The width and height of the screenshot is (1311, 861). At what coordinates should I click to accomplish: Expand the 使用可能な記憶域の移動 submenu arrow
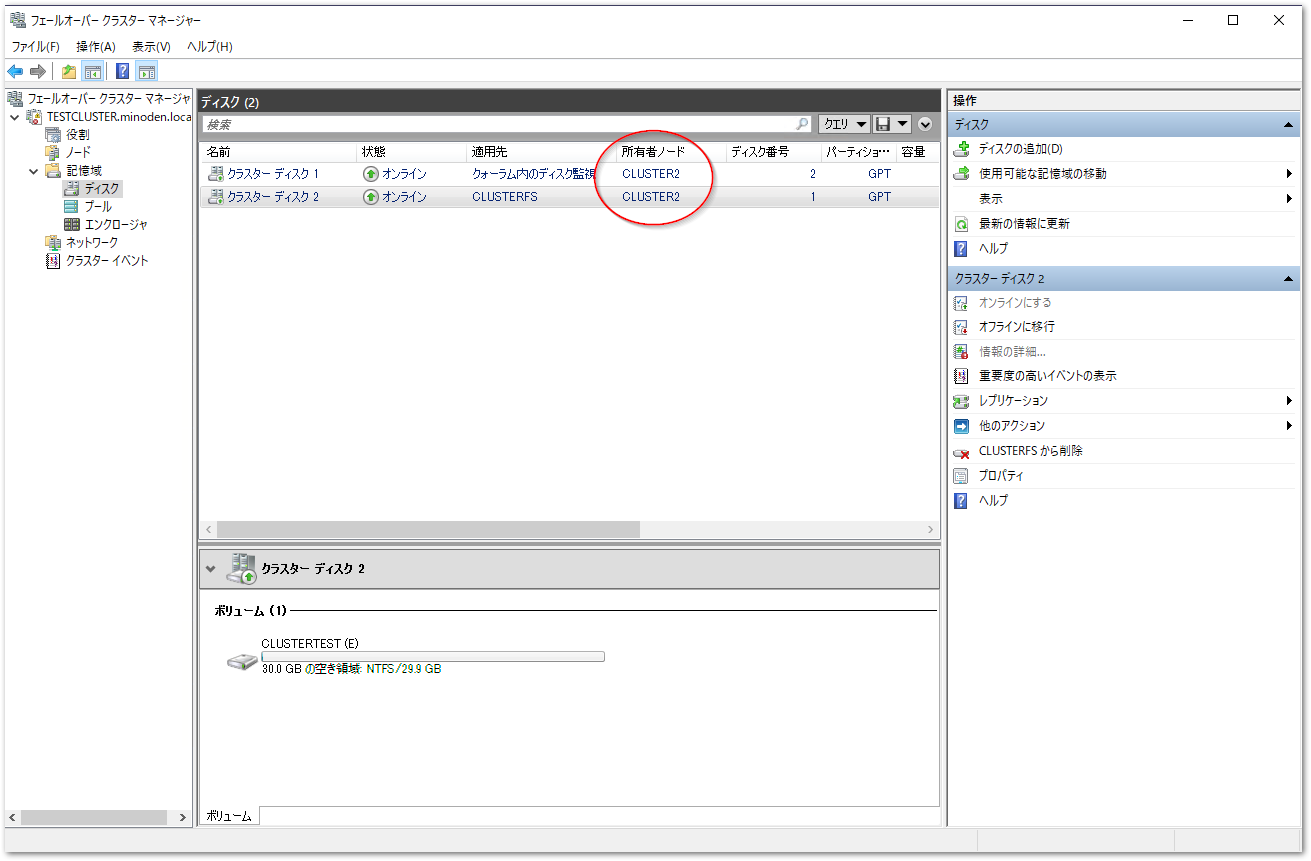tap(1288, 175)
